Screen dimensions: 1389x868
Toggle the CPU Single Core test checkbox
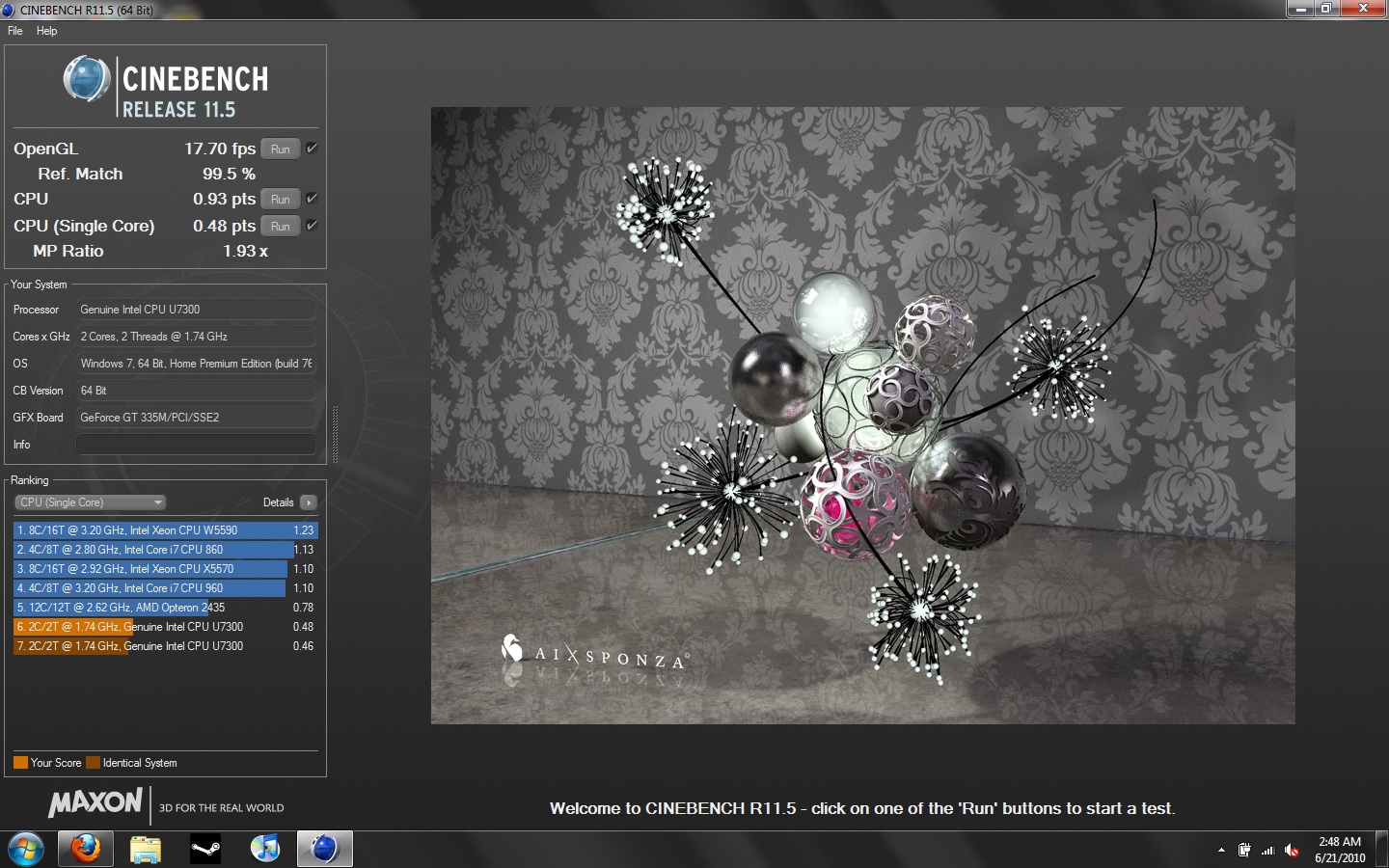point(312,225)
